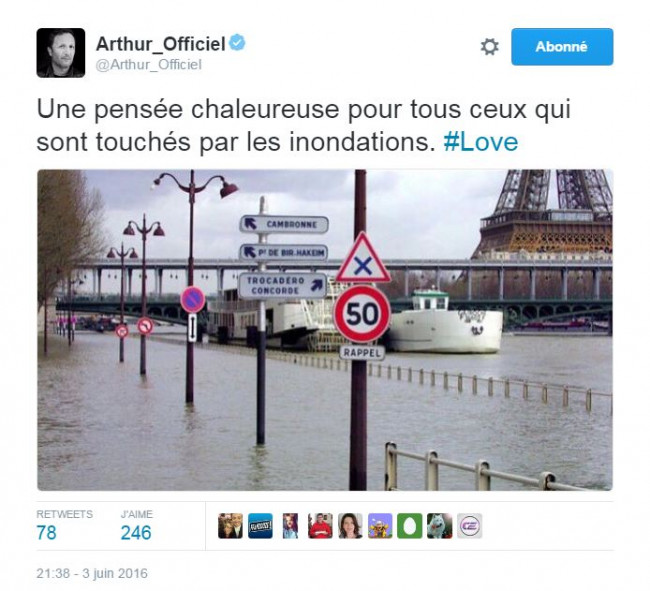Open the #Love hashtag
This screenshot has width=650, height=591.
pos(481,142)
